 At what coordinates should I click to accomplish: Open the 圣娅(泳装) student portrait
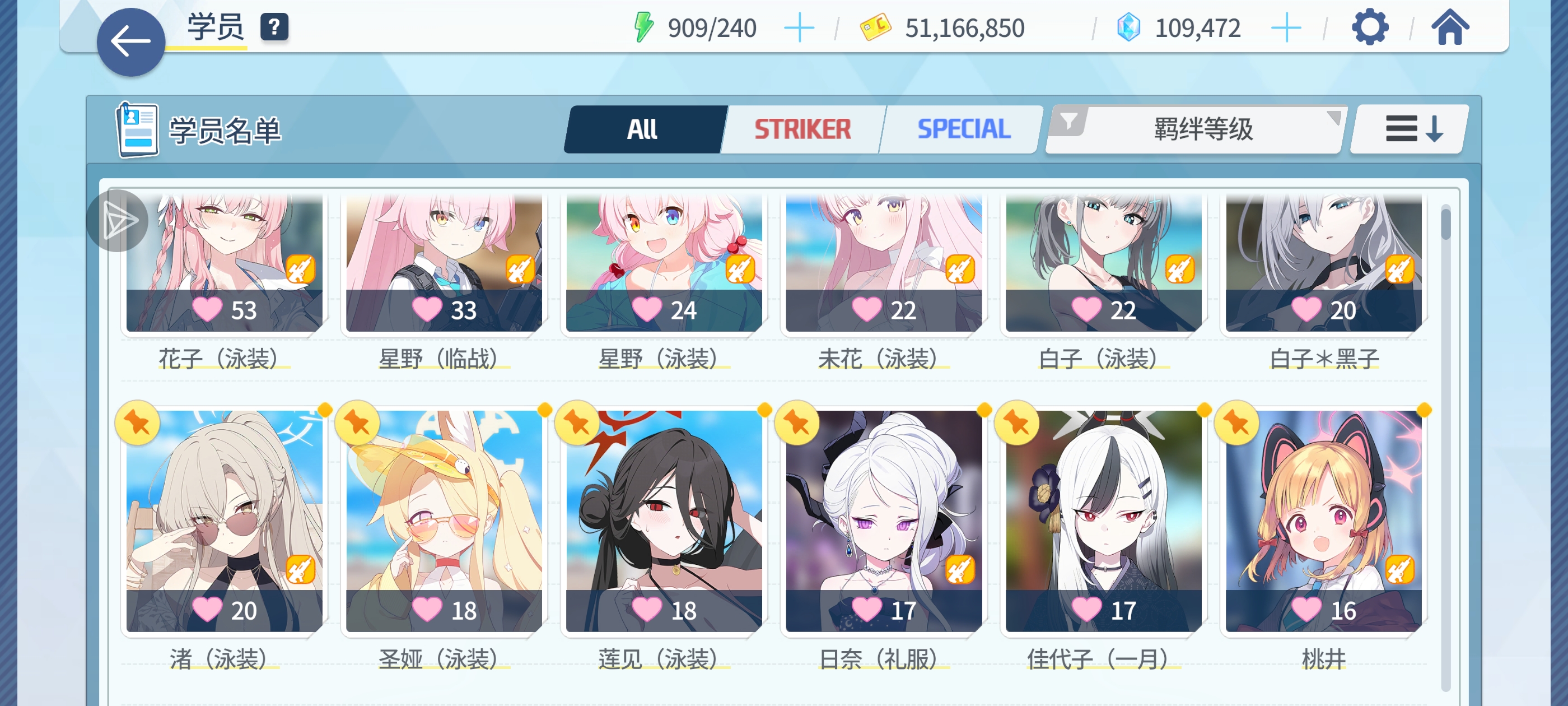pyautogui.click(x=444, y=521)
